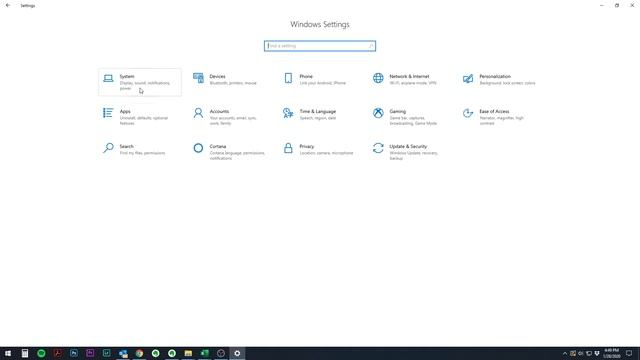The height and width of the screenshot is (360, 640).
Task: Switch to Google Chrome in the taskbar
Action: 139,353
